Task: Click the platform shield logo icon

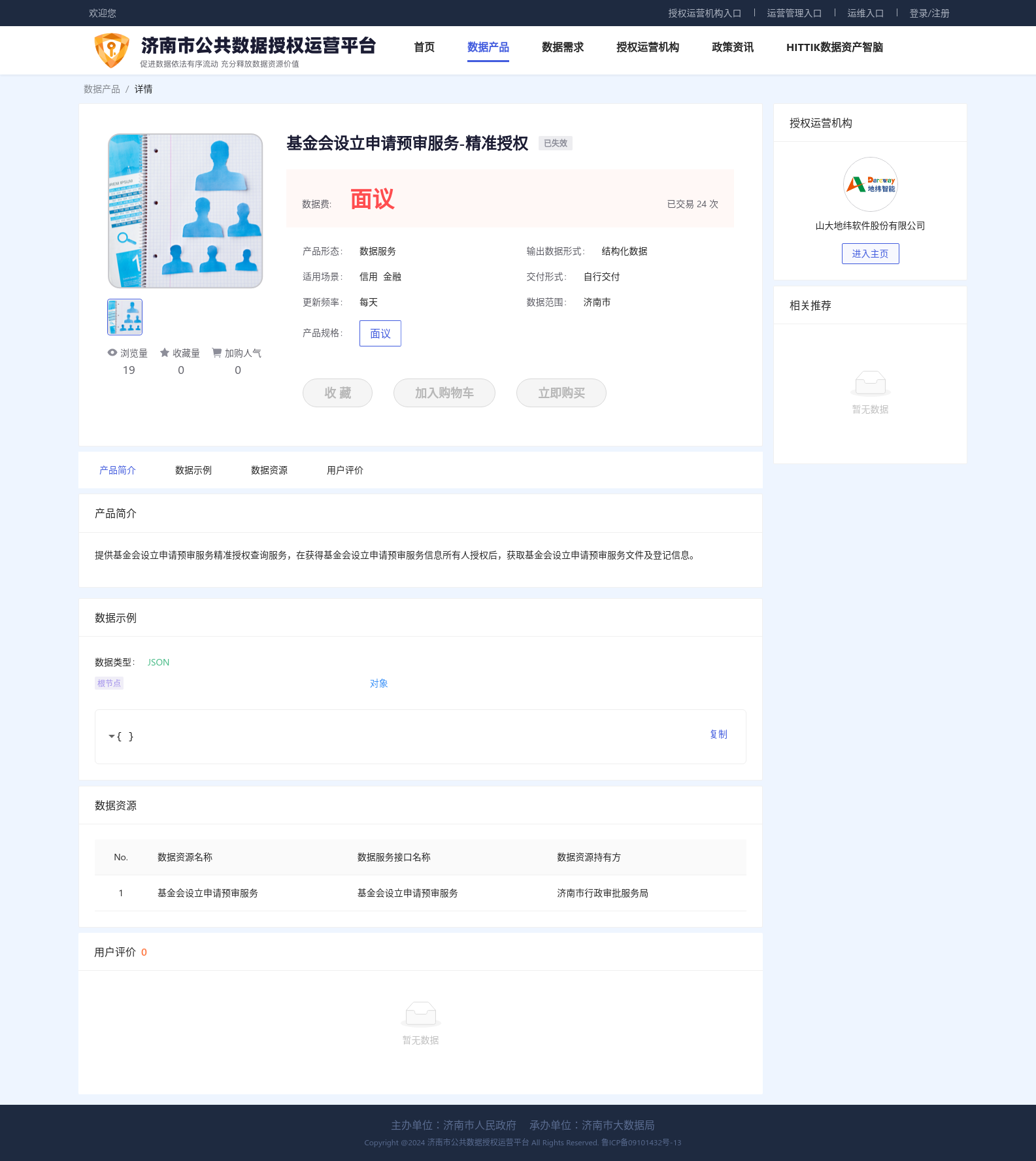Action: click(112, 50)
